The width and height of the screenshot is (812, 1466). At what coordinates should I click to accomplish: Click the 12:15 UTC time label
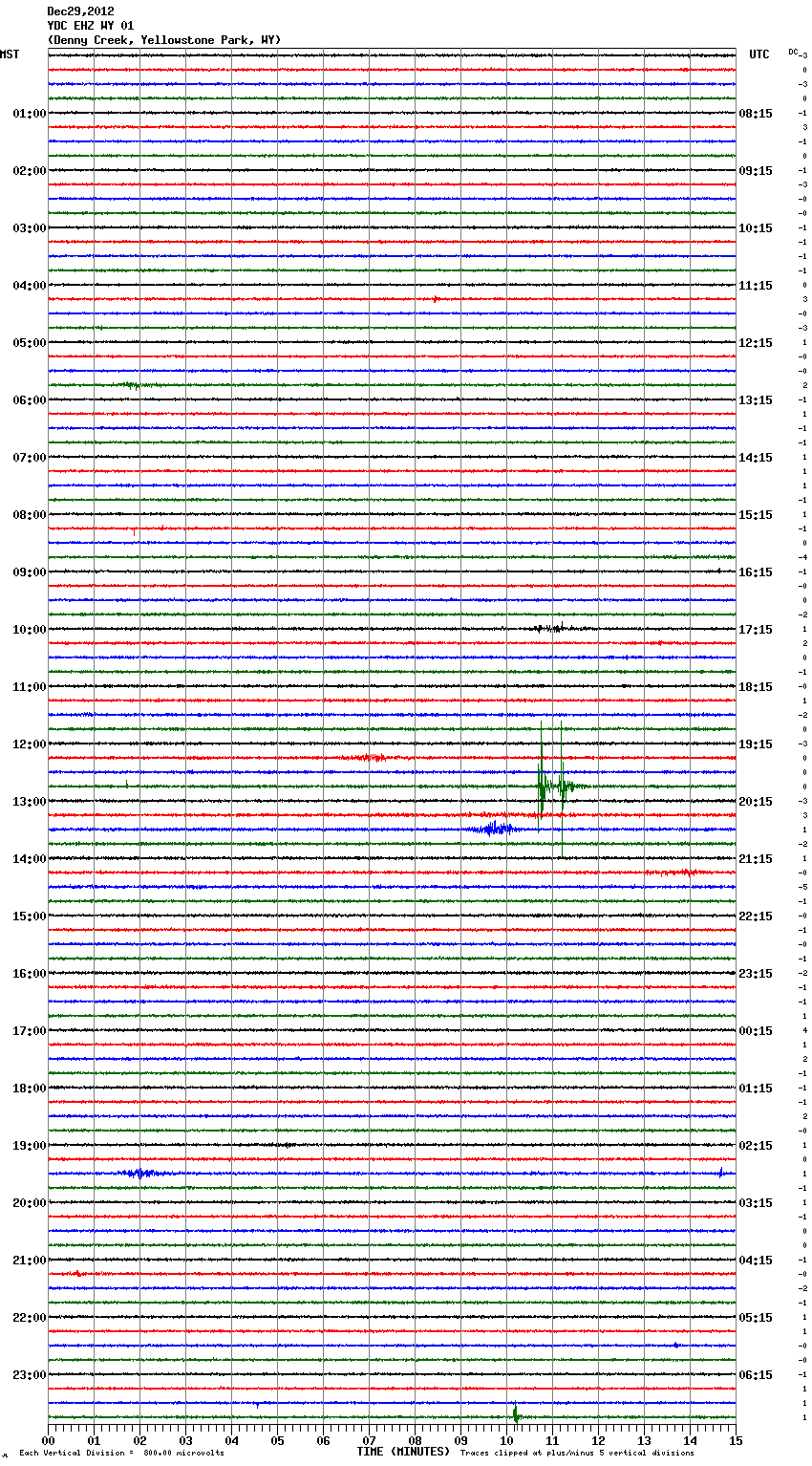coord(756,343)
